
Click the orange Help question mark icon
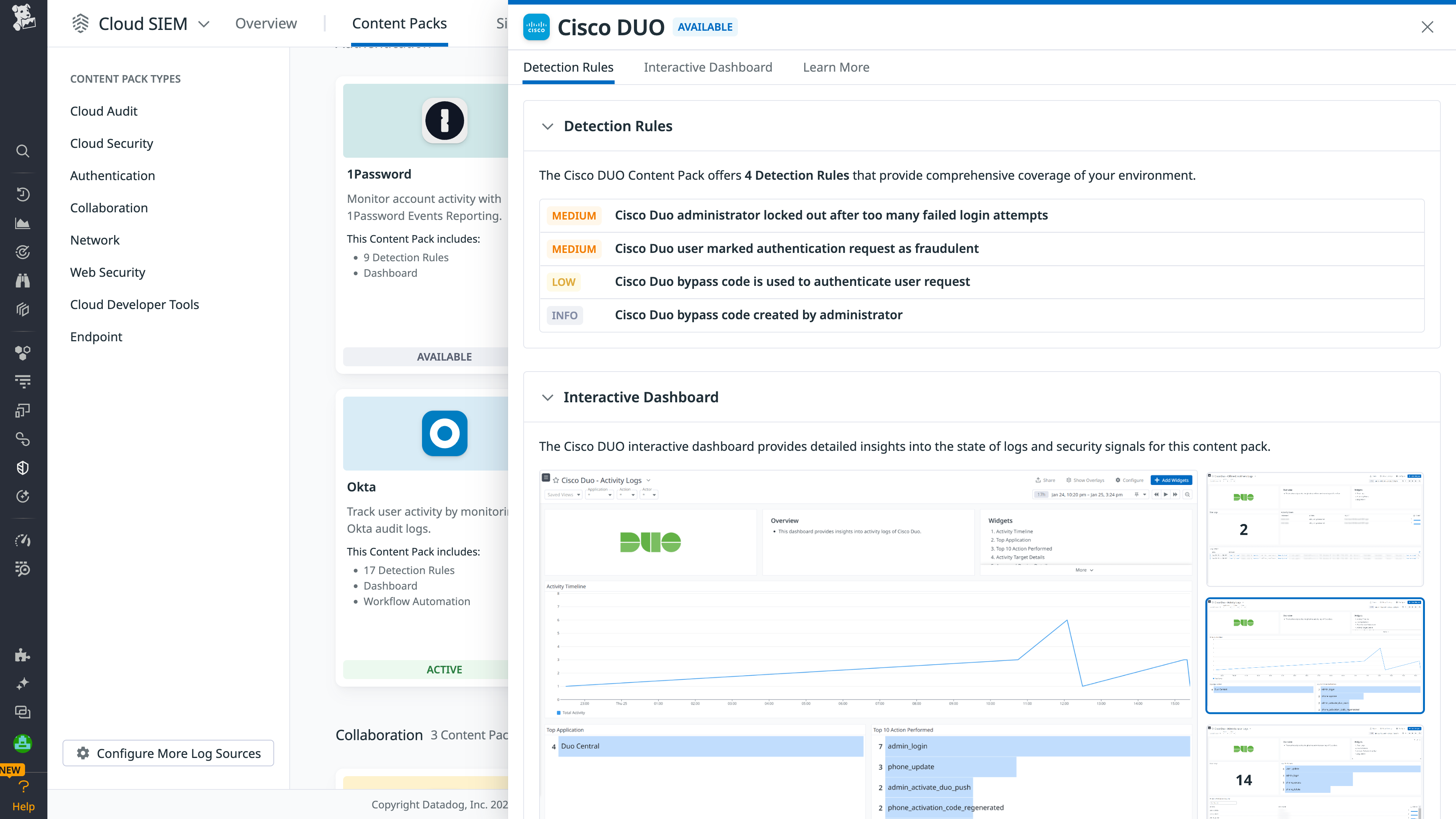click(23, 786)
